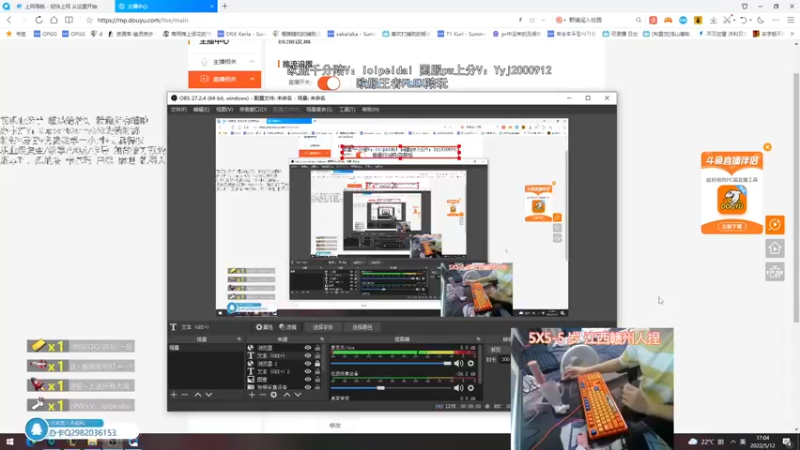The image size is (800, 450).
Task: Click 选择字体 select font button
Action: point(322,327)
